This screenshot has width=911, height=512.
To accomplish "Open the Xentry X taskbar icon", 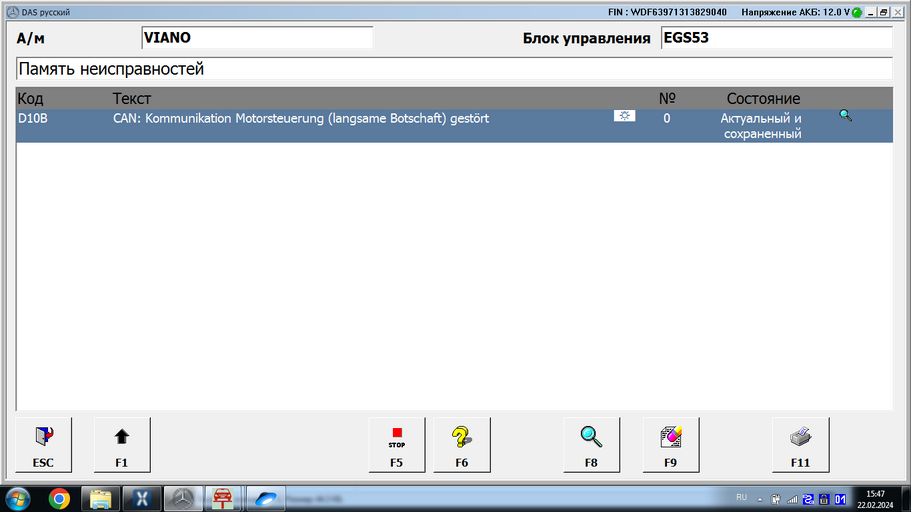I will (142, 499).
